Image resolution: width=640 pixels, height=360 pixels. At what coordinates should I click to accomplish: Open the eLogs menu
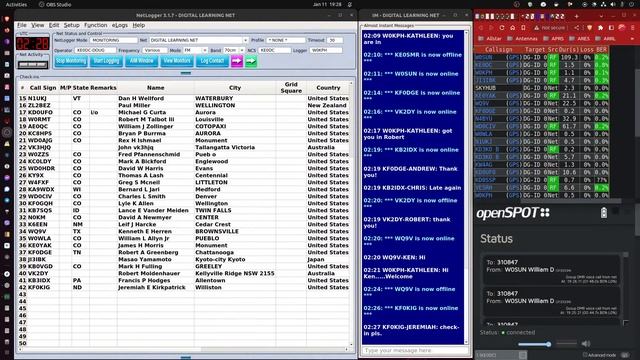pos(120,25)
